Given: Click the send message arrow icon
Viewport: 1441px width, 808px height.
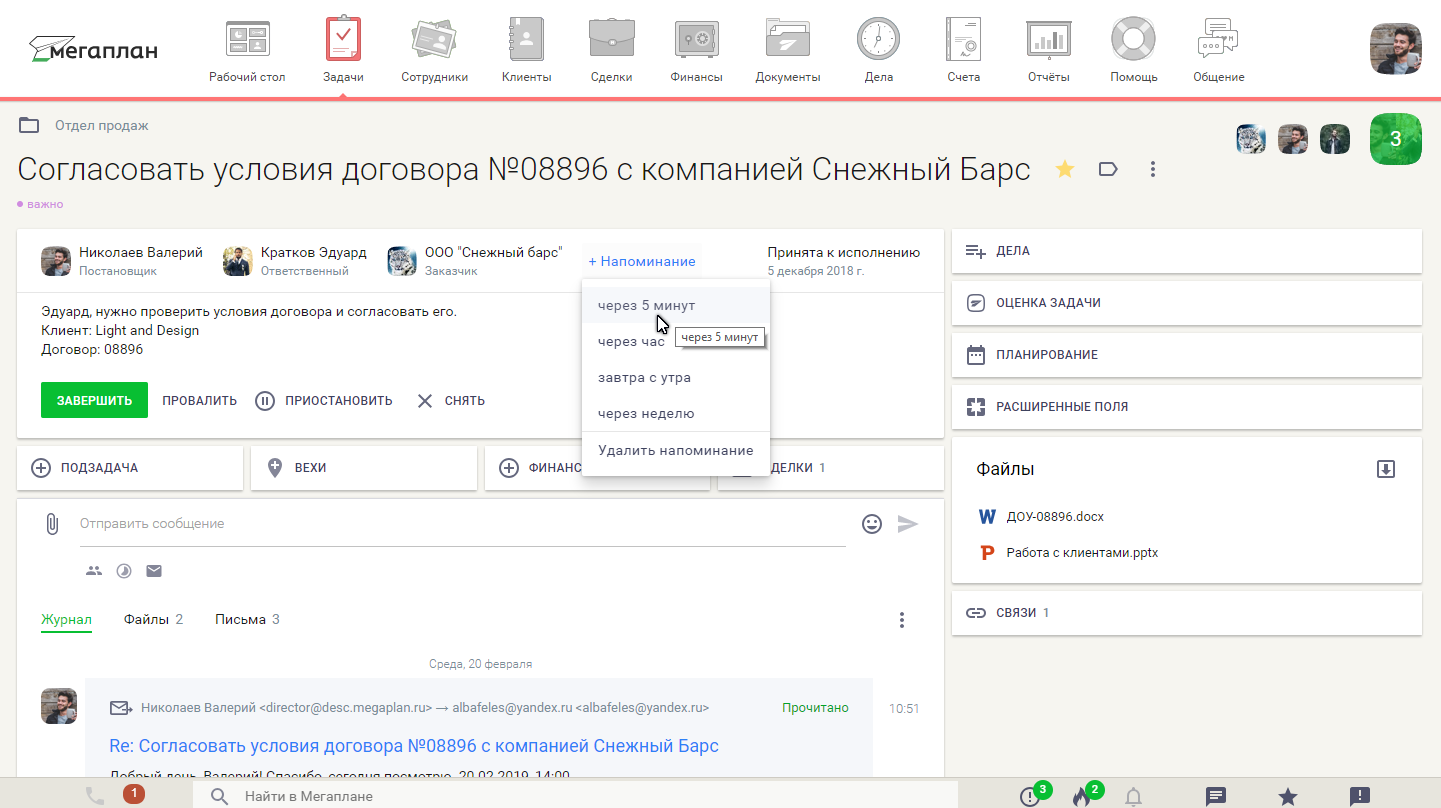Looking at the screenshot, I should (x=908, y=523).
